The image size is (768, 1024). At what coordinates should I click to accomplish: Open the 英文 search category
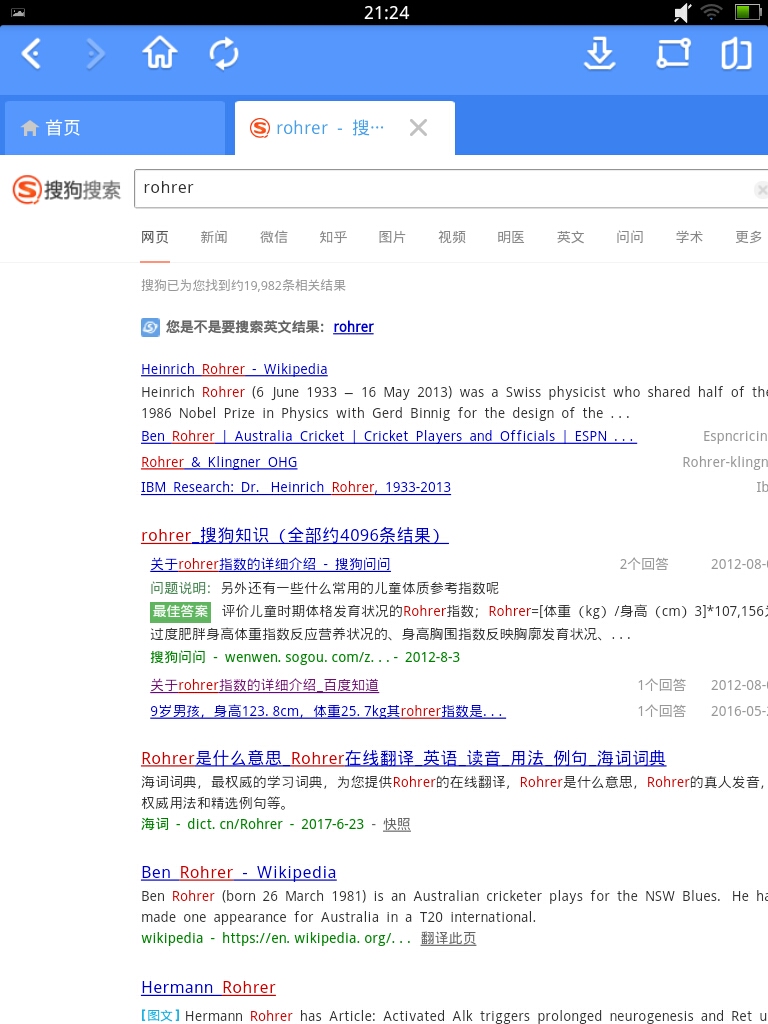click(570, 237)
